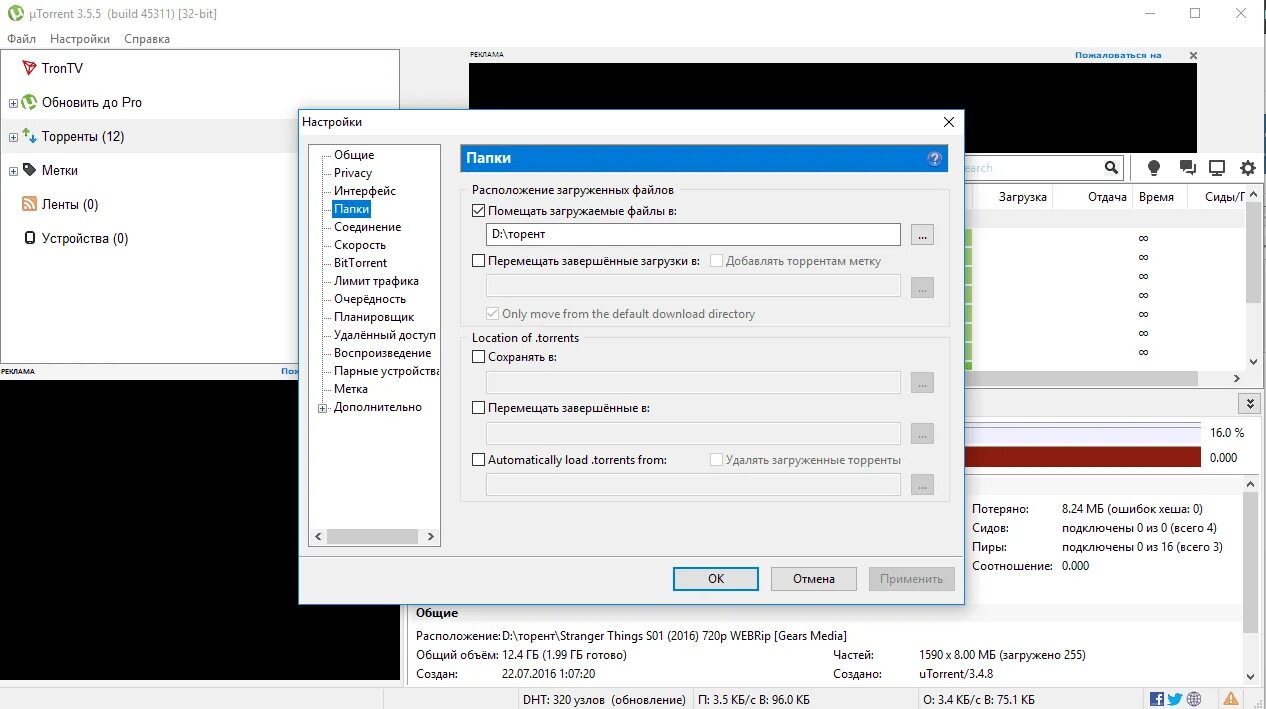Expand Обновить до Pro in sidebar
Viewport: 1266px width, 709px height.
click(13, 103)
